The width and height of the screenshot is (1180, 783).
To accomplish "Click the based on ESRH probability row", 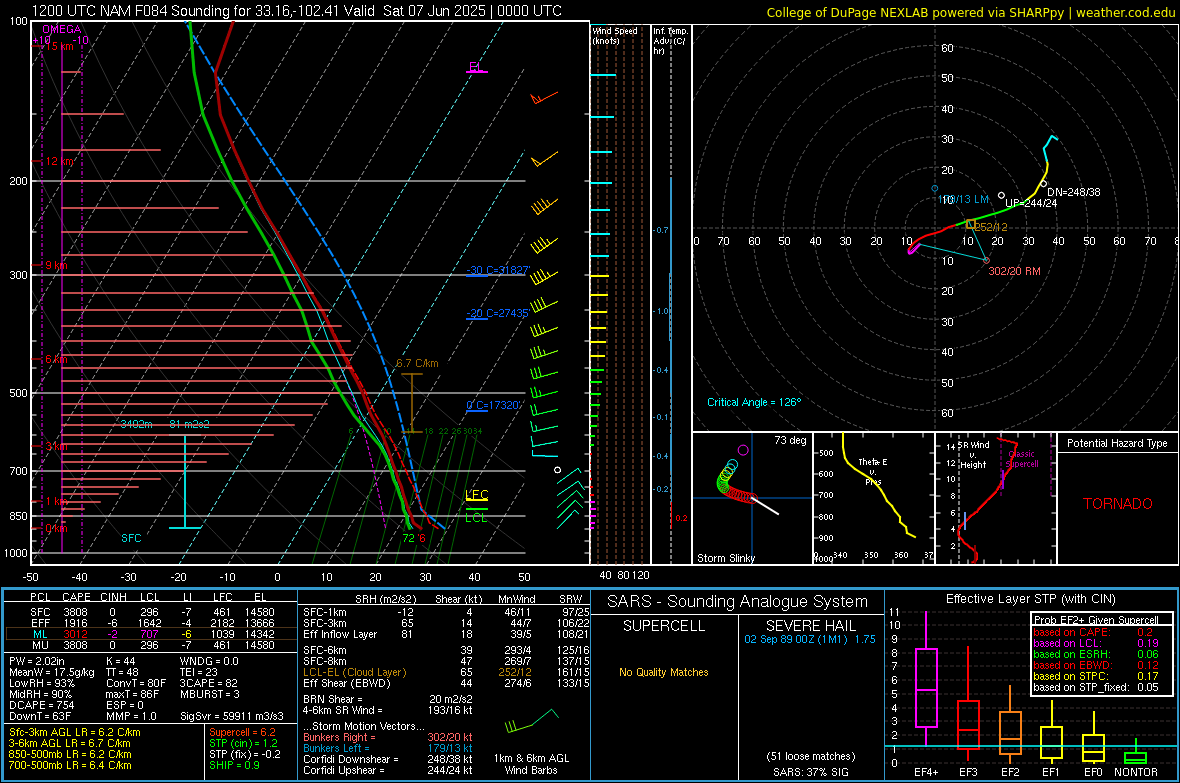I will tap(1096, 654).
